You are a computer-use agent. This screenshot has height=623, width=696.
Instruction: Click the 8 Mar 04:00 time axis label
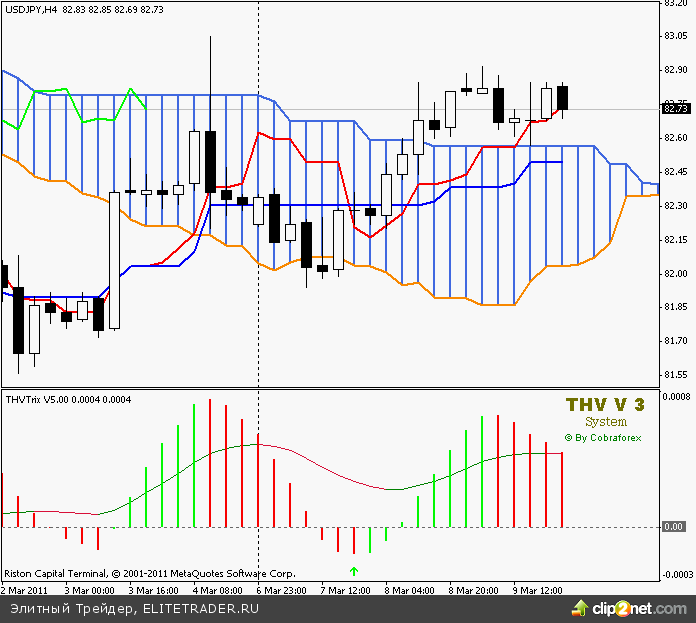point(408,590)
